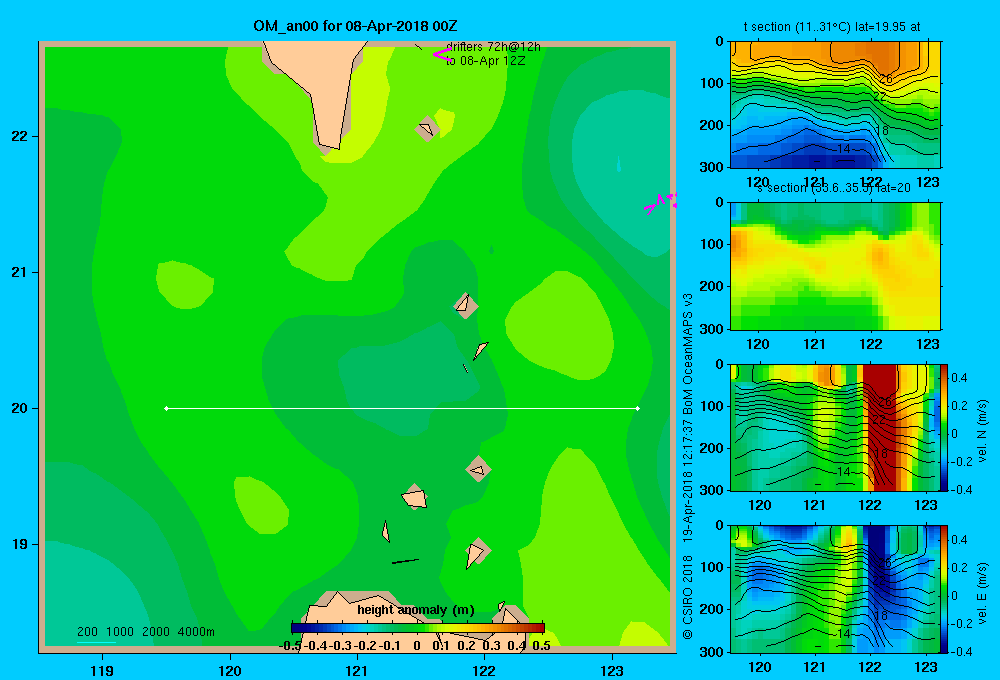The height and width of the screenshot is (680, 1000).
Task: Click the small island near 21.5E 22N
Action: click(427, 129)
